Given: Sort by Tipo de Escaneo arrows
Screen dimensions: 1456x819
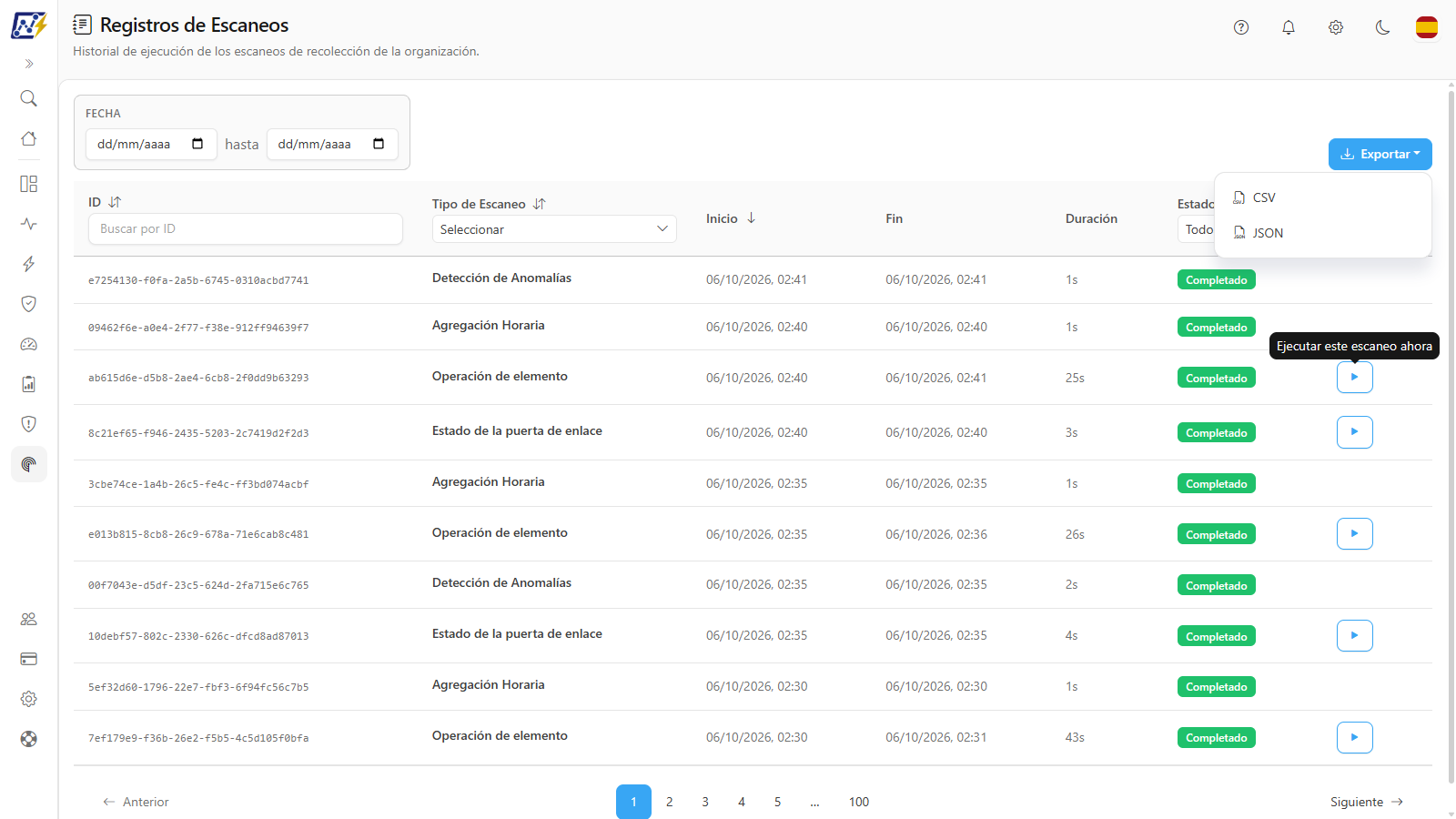Looking at the screenshot, I should tap(540, 204).
